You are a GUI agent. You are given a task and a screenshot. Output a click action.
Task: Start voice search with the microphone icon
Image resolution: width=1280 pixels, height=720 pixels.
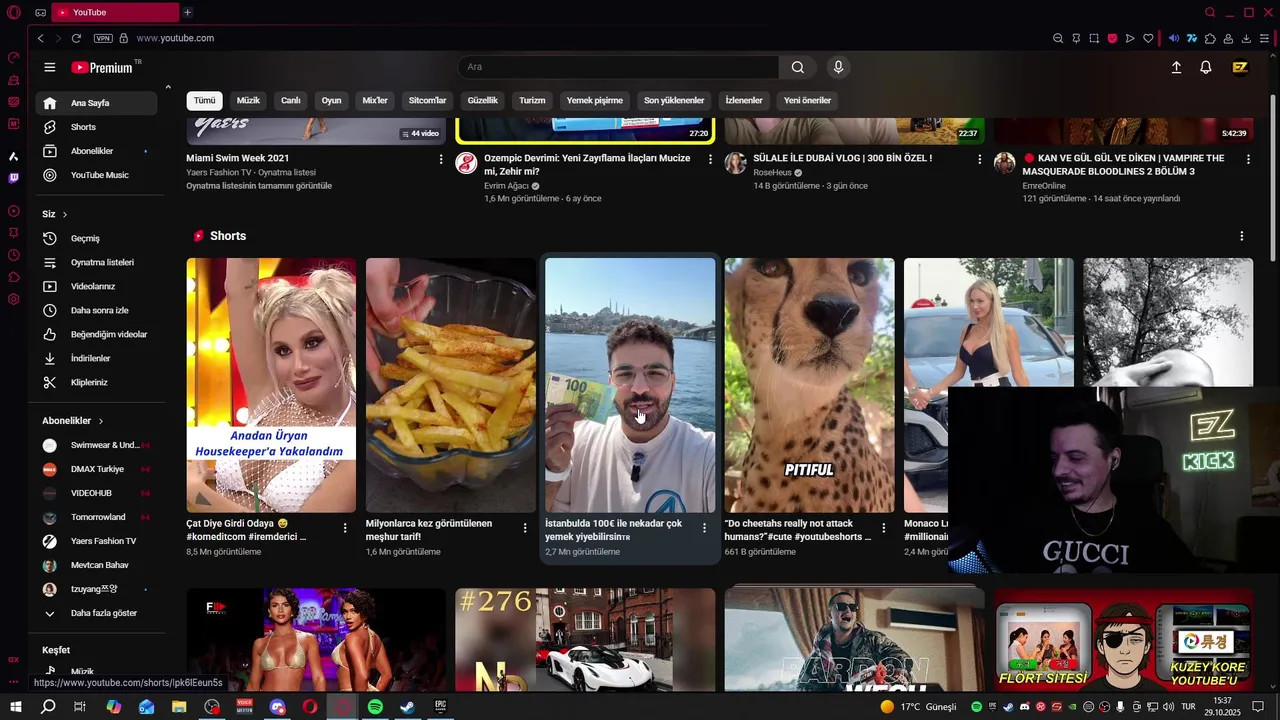click(838, 67)
